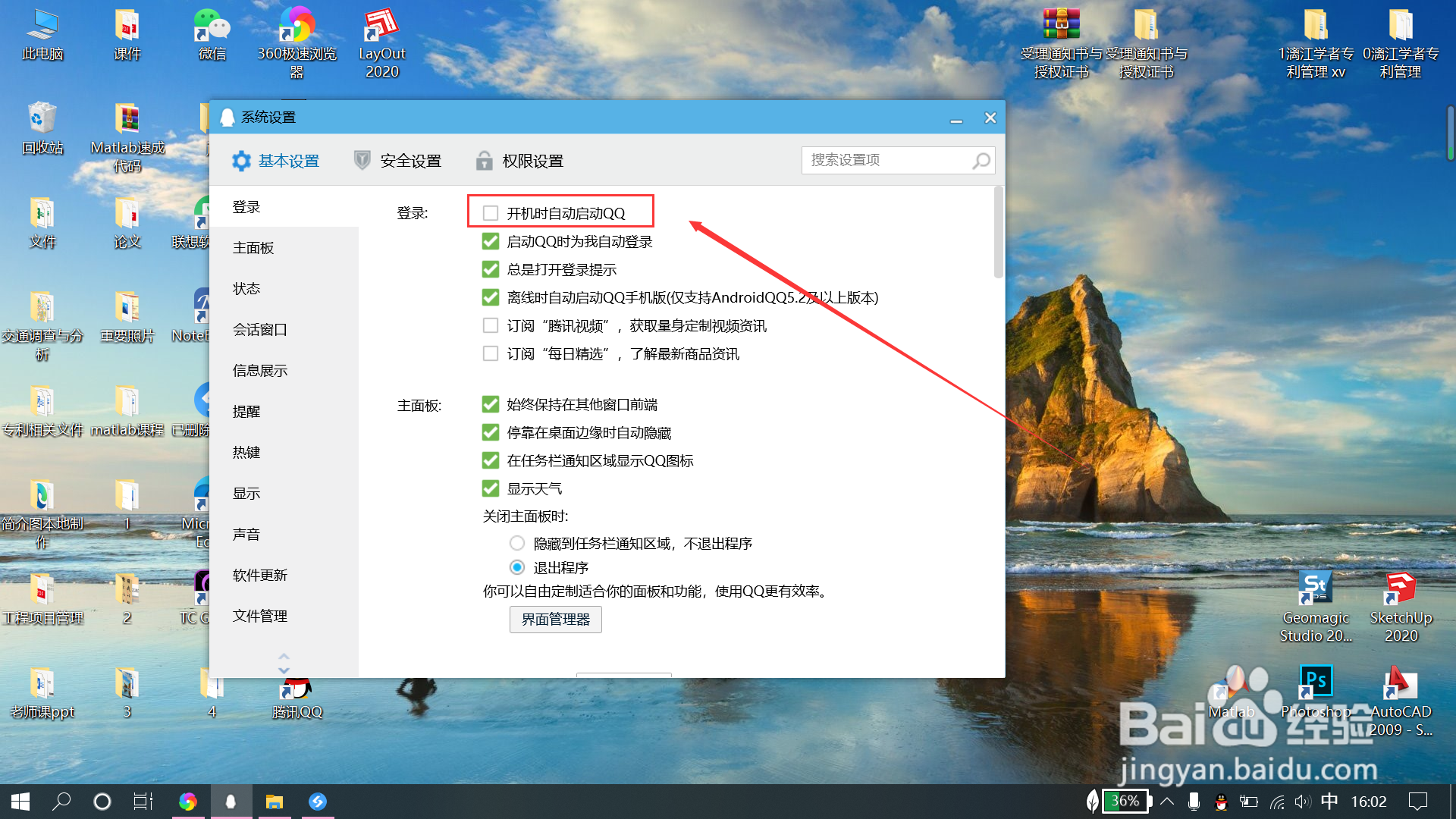Select hotkeys in the settings sidebar

tap(246, 453)
